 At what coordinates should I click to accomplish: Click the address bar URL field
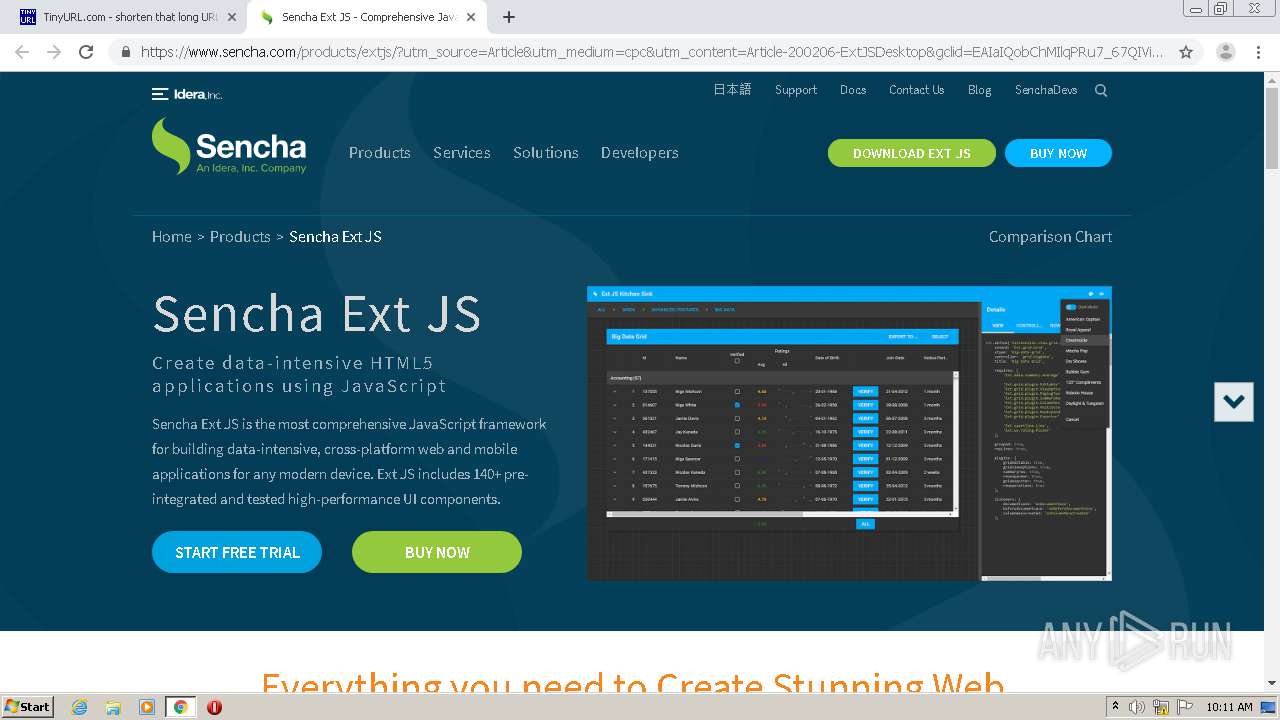tap(652, 52)
